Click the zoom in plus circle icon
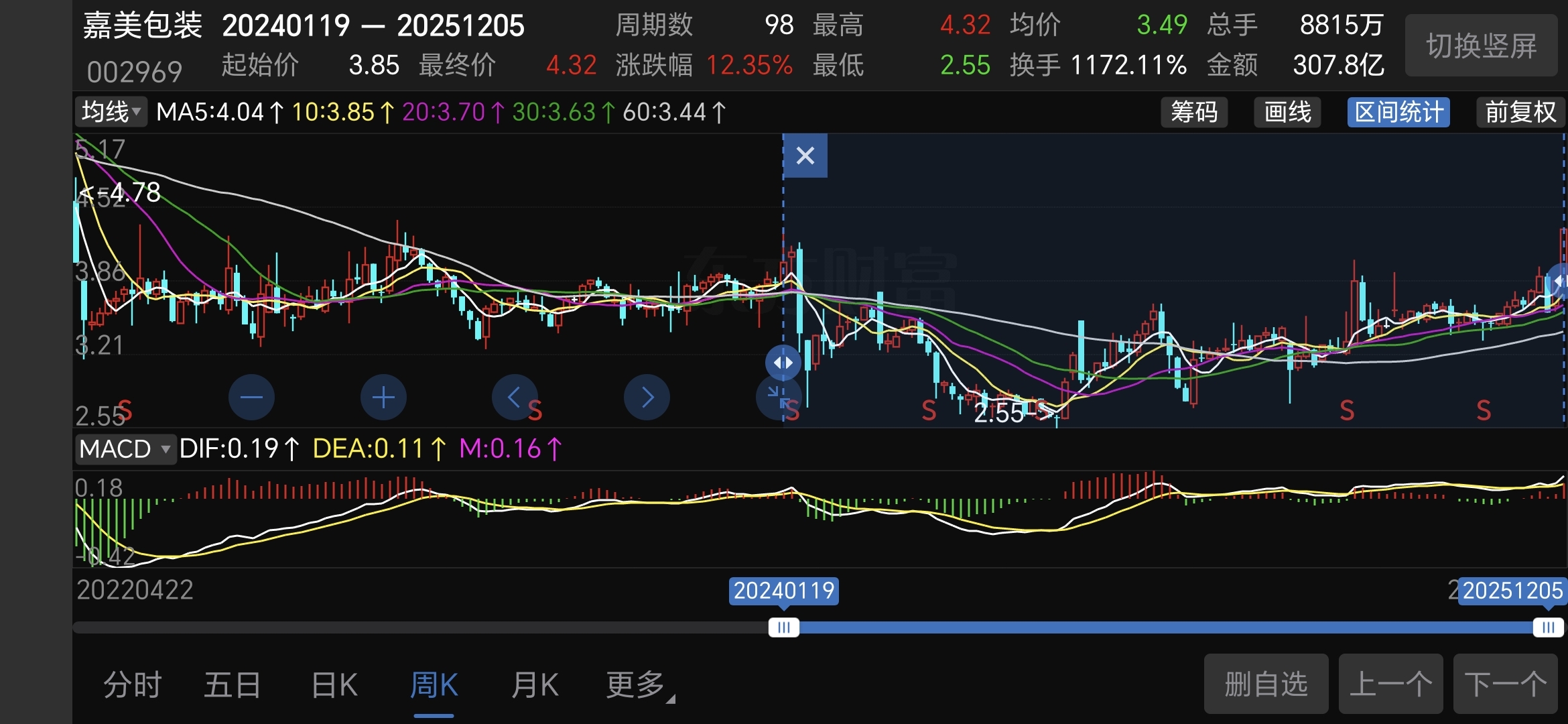 (383, 398)
